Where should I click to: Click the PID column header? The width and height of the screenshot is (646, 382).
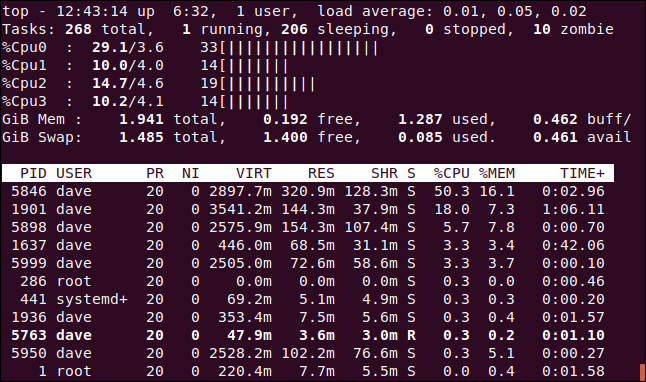33,173
